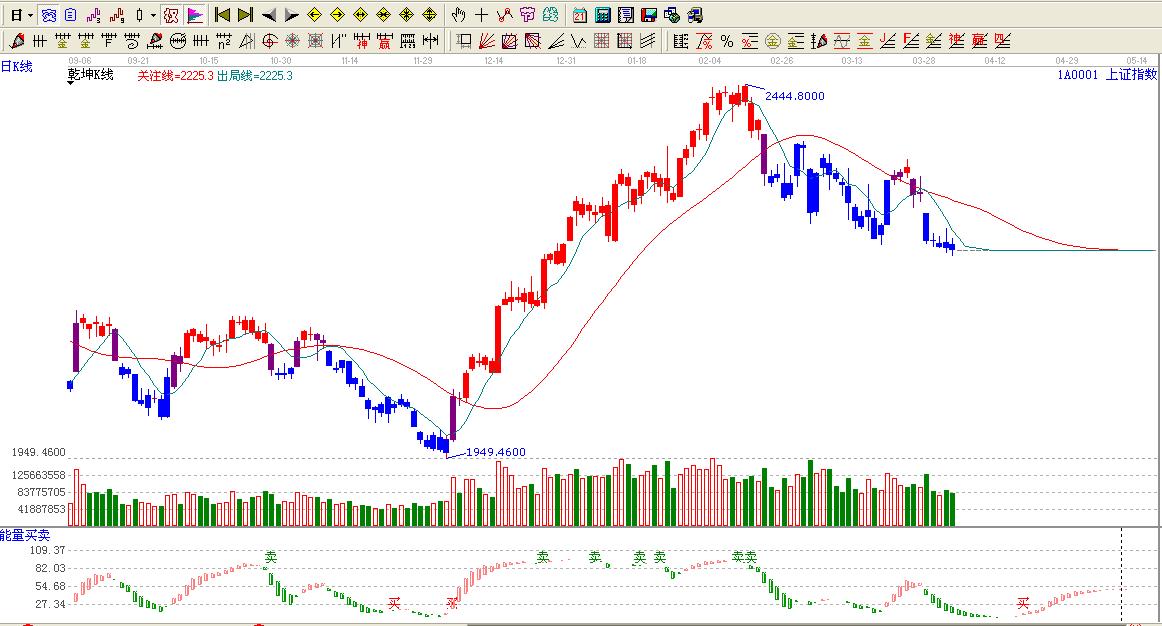Select the crosshair cursor tool
The image size is (1162, 626).
pyautogui.click(x=482, y=15)
